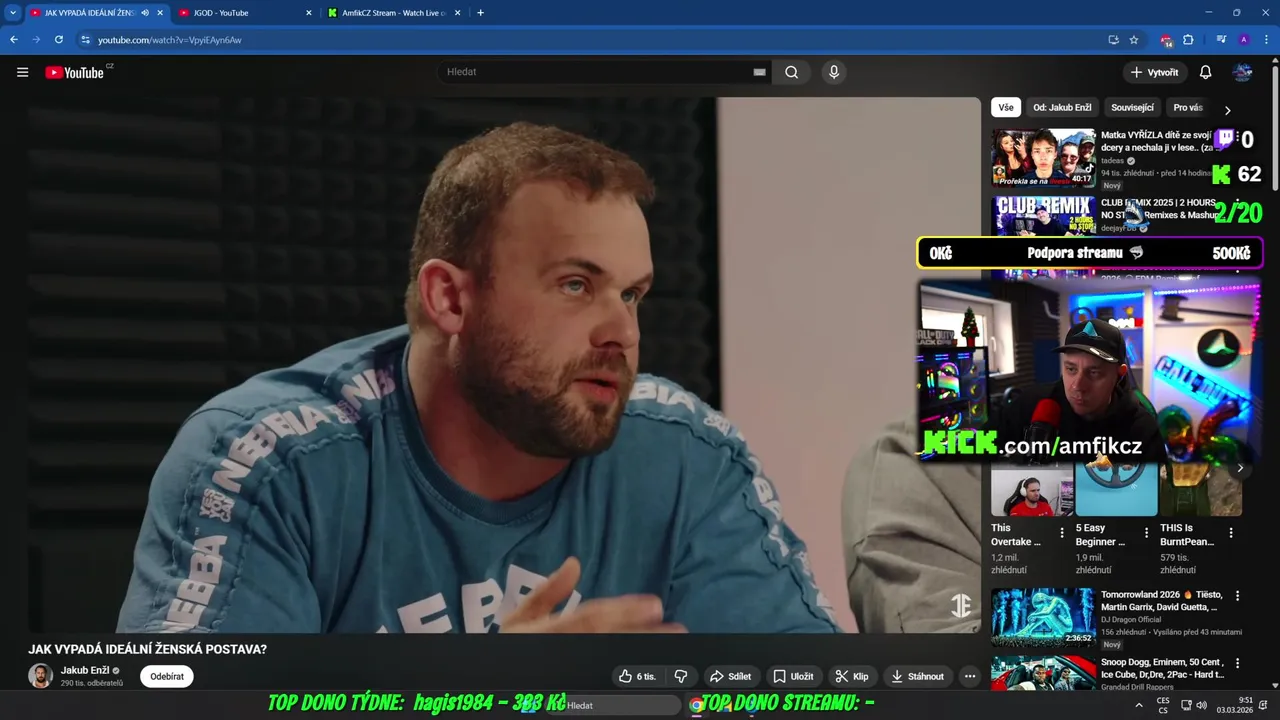This screenshot has width=1280, height=720.
Task: Open the Extensions puzzle-piece menu
Action: [x=1188, y=40]
